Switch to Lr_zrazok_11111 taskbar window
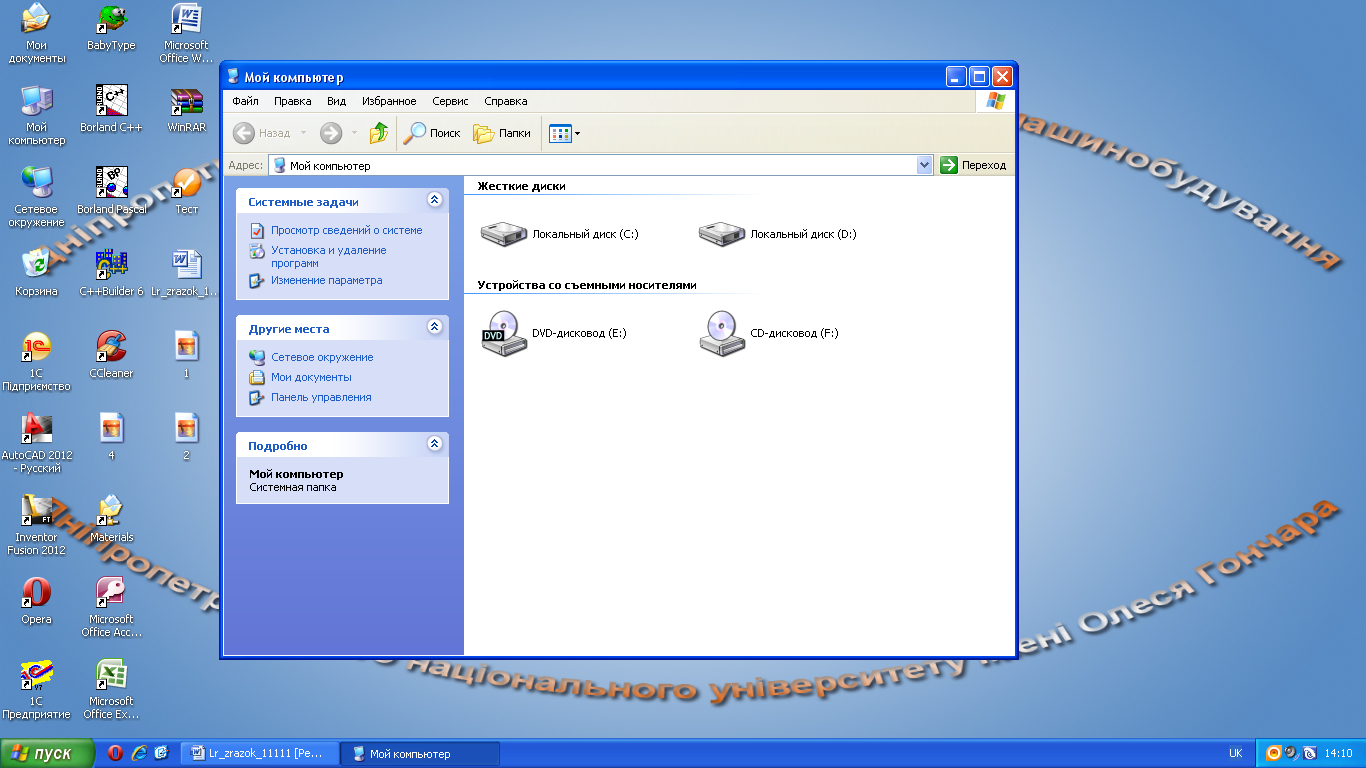Image resolution: width=1366 pixels, height=768 pixels. 259,754
